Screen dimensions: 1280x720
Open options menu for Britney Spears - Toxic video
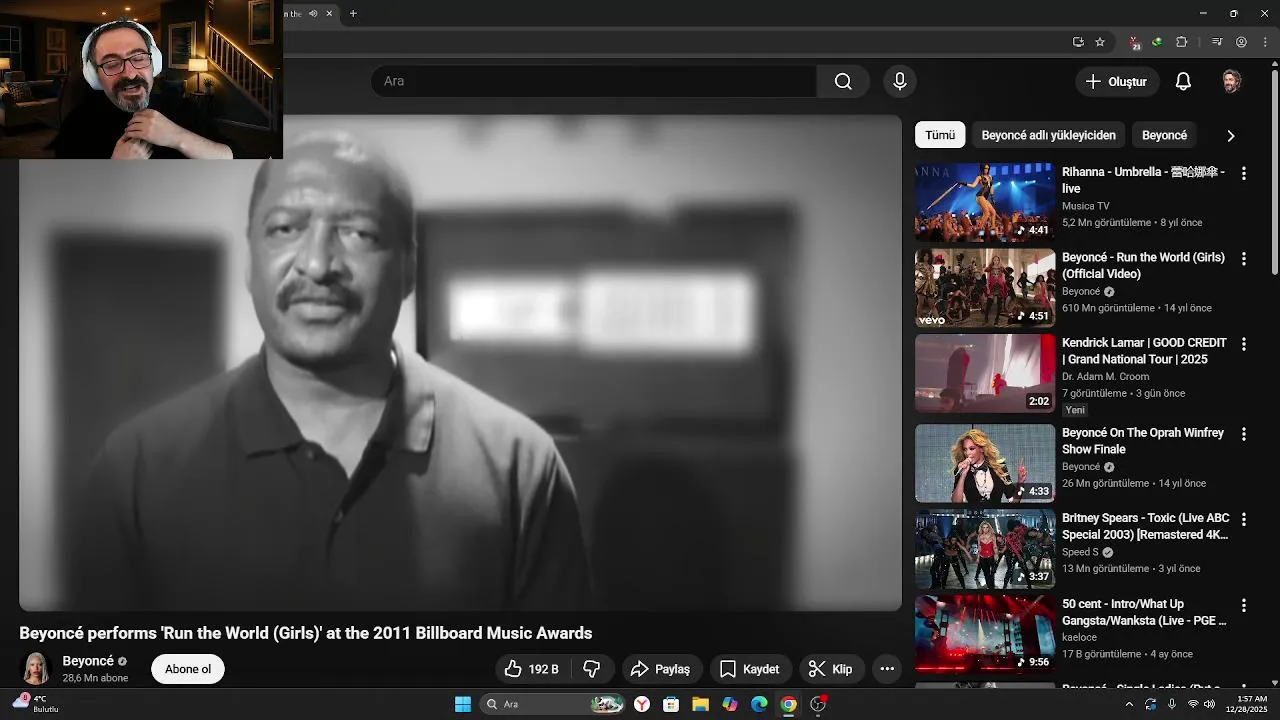1244,520
